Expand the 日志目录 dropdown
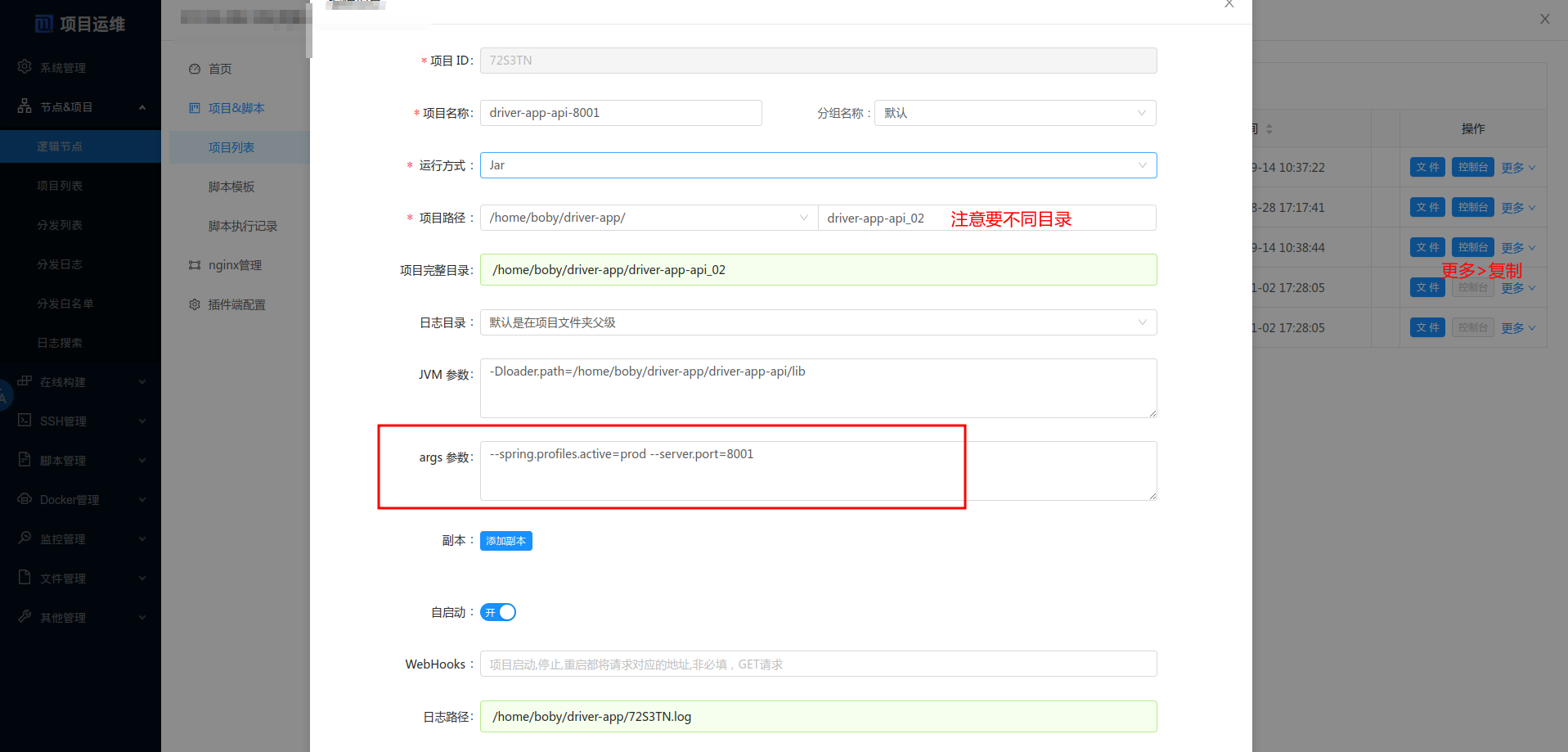 [x=818, y=322]
